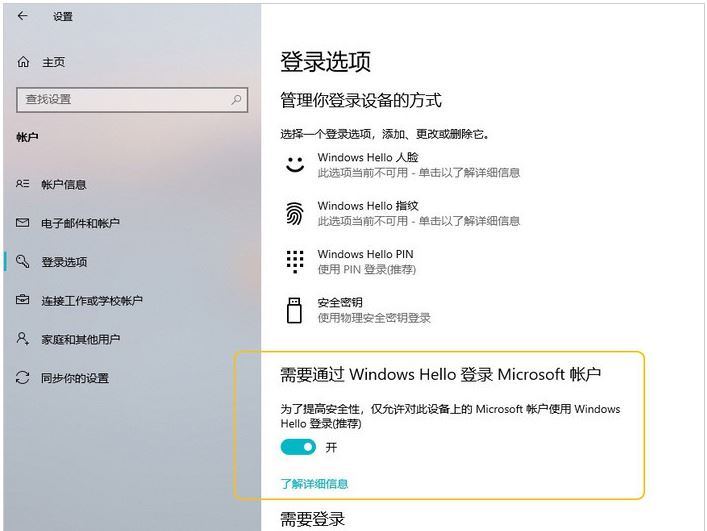
Task: Click the 帐户 section label in sidebar
Action: click(27, 137)
